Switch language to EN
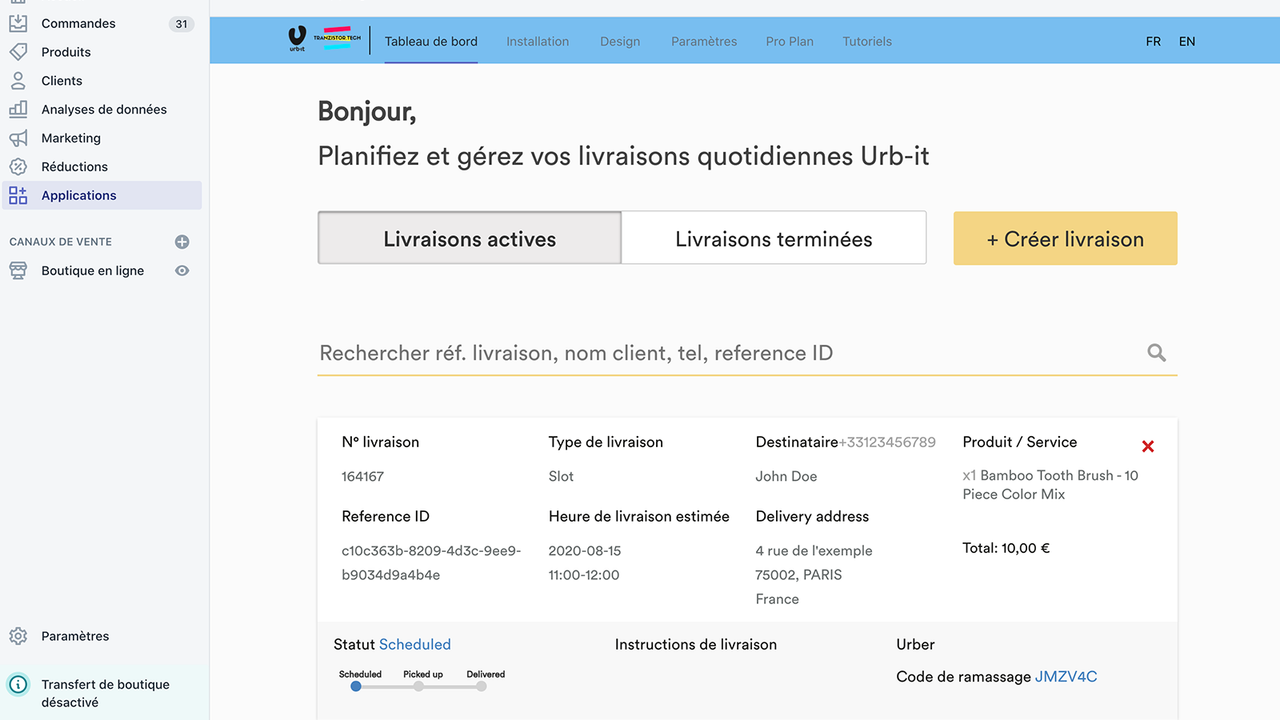The width and height of the screenshot is (1280, 720). click(x=1187, y=41)
